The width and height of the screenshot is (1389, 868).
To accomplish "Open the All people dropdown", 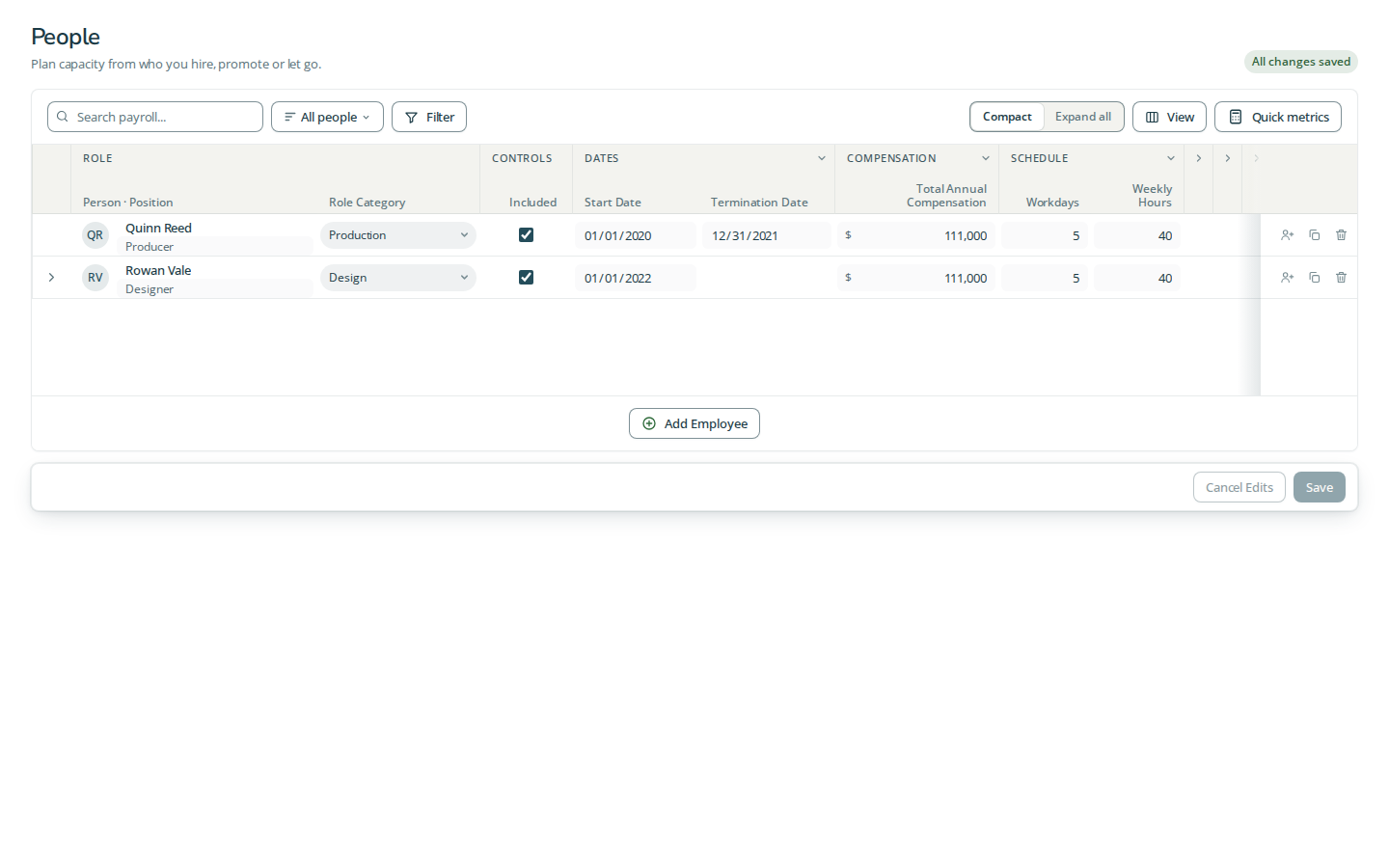I will (x=327, y=117).
